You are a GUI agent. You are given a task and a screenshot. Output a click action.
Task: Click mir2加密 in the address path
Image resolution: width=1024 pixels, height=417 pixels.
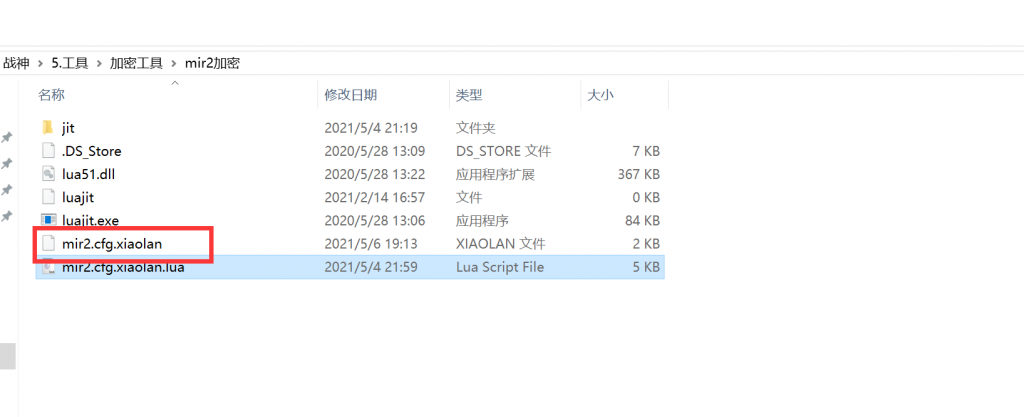click(x=214, y=63)
